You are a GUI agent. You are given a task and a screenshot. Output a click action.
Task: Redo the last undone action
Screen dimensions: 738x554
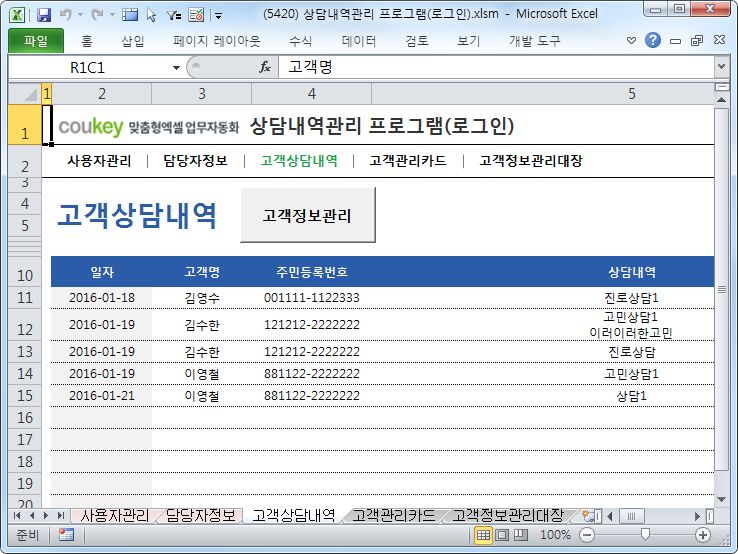[x=98, y=15]
